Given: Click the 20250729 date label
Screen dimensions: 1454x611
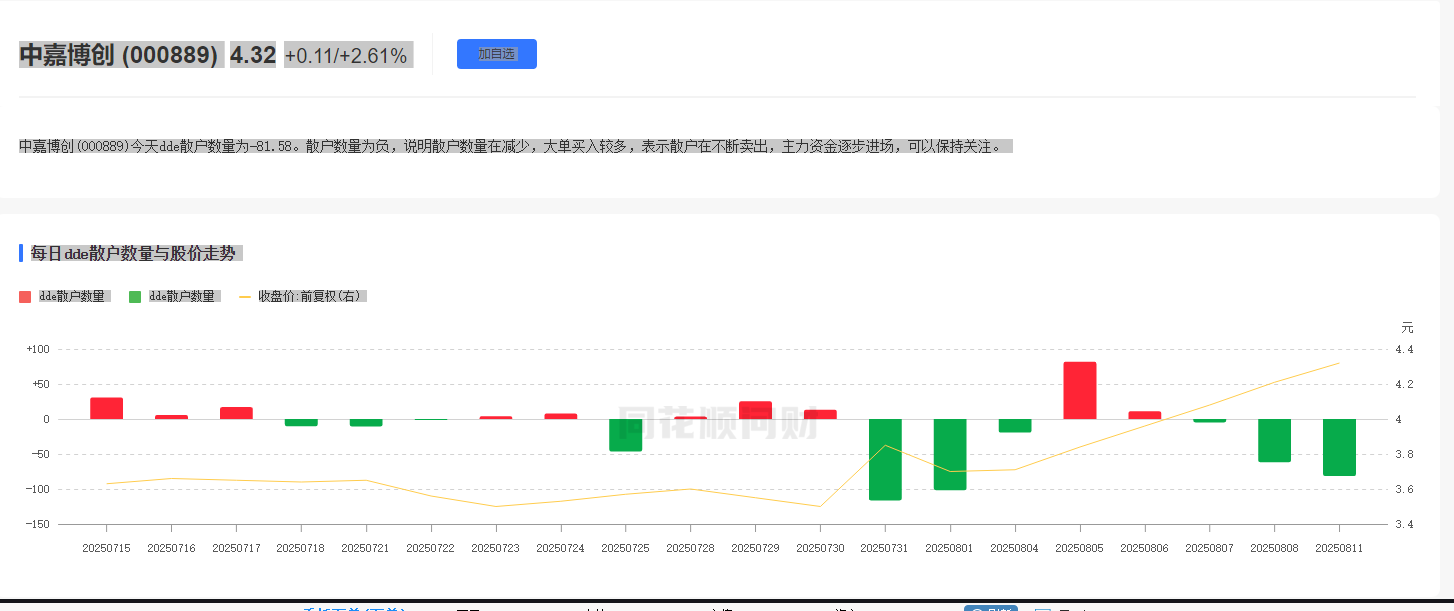Looking at the screenshot, I should point(756,548).
